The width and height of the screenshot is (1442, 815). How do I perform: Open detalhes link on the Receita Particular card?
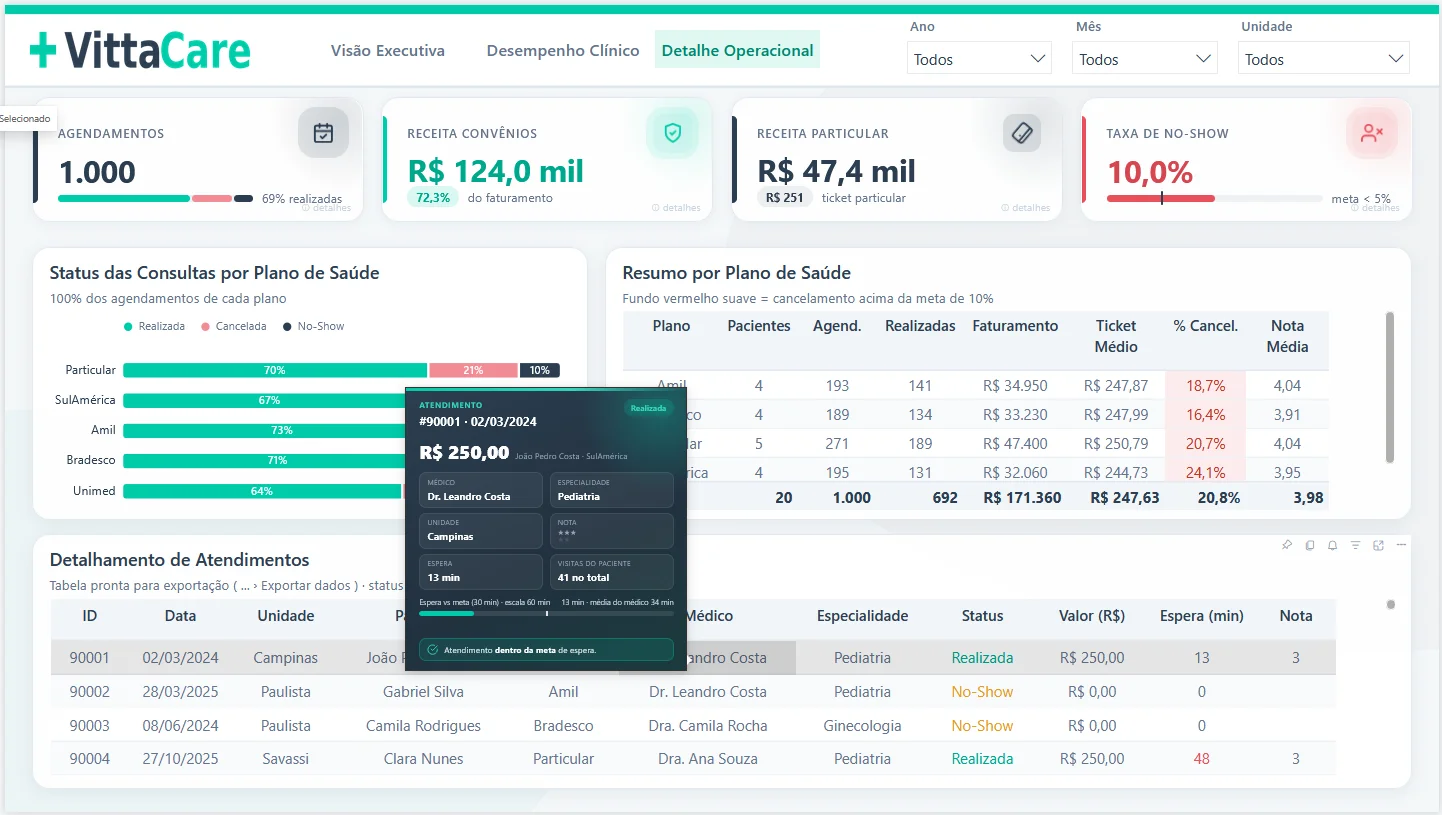click(1026, 208)
